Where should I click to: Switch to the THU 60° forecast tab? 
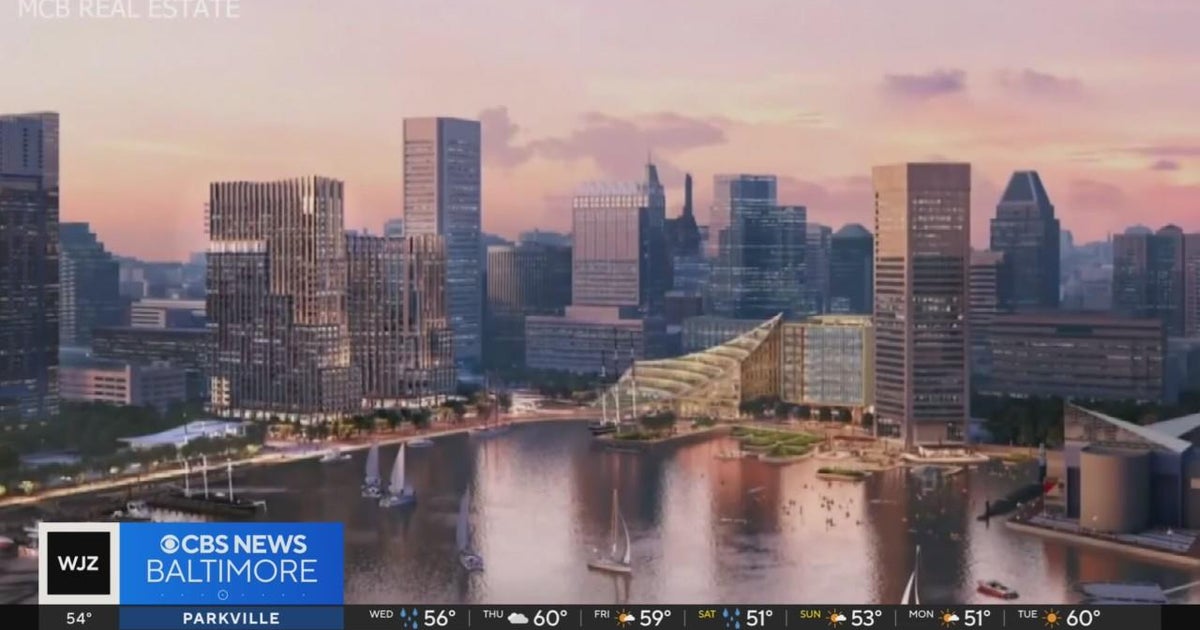(x=525, y=616)
